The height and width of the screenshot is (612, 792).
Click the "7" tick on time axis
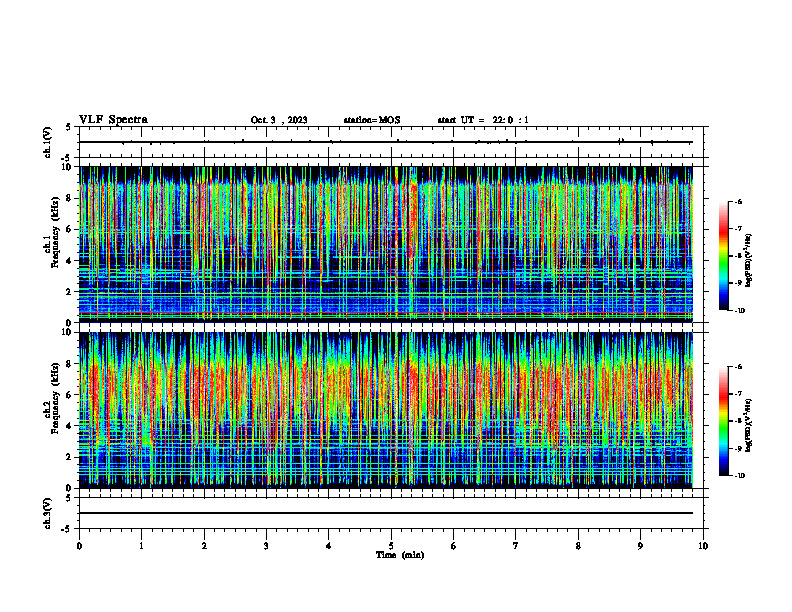click(516, 546)
